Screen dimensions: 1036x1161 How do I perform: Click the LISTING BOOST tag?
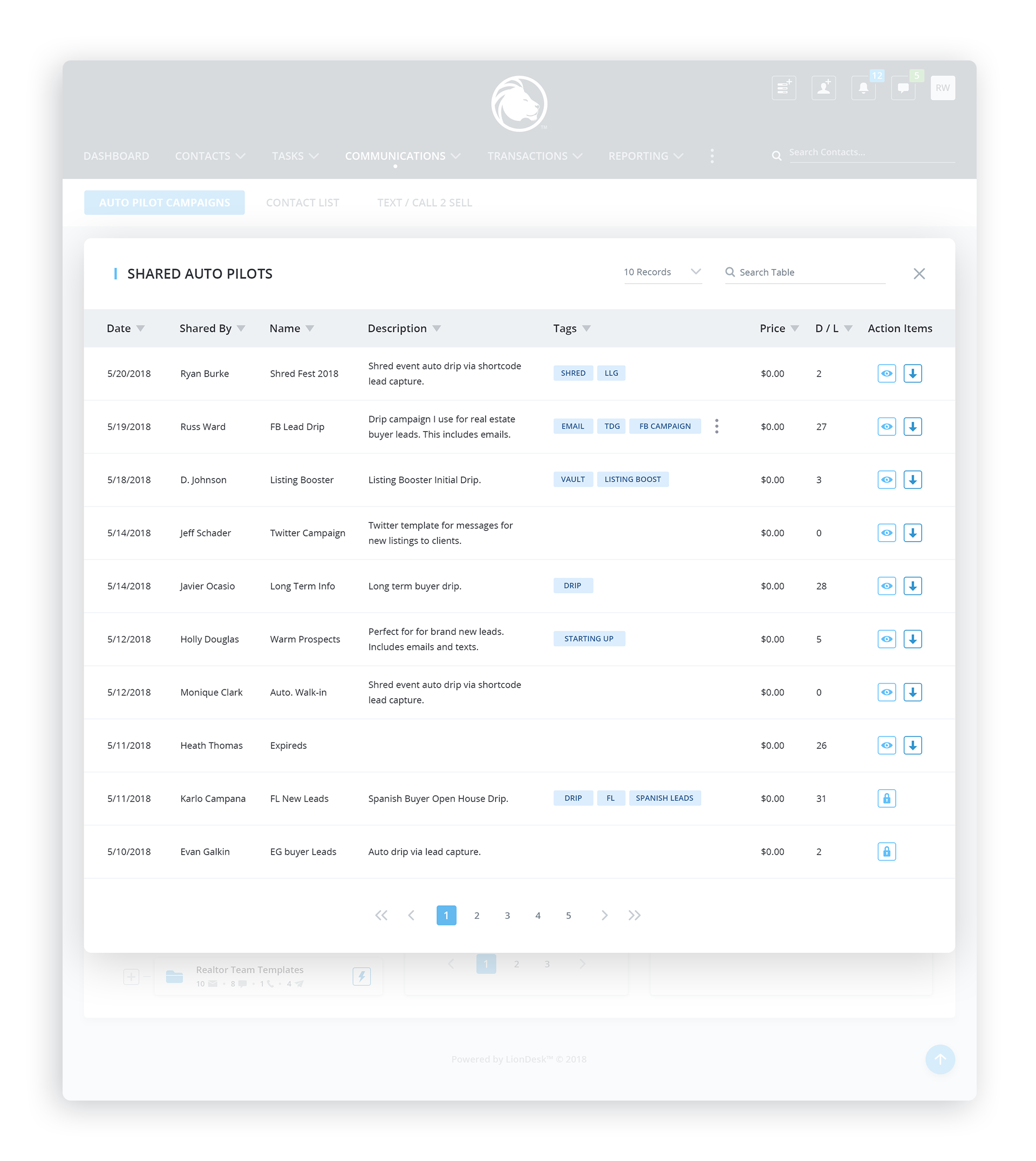coord(632,479)
